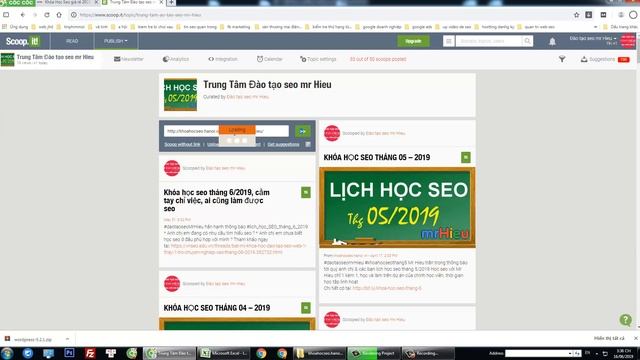This screenshot has width=640, height=360.
Task: Open green action icon on THÁNG 05 – 2019 post
Action: tap(466, 158)
